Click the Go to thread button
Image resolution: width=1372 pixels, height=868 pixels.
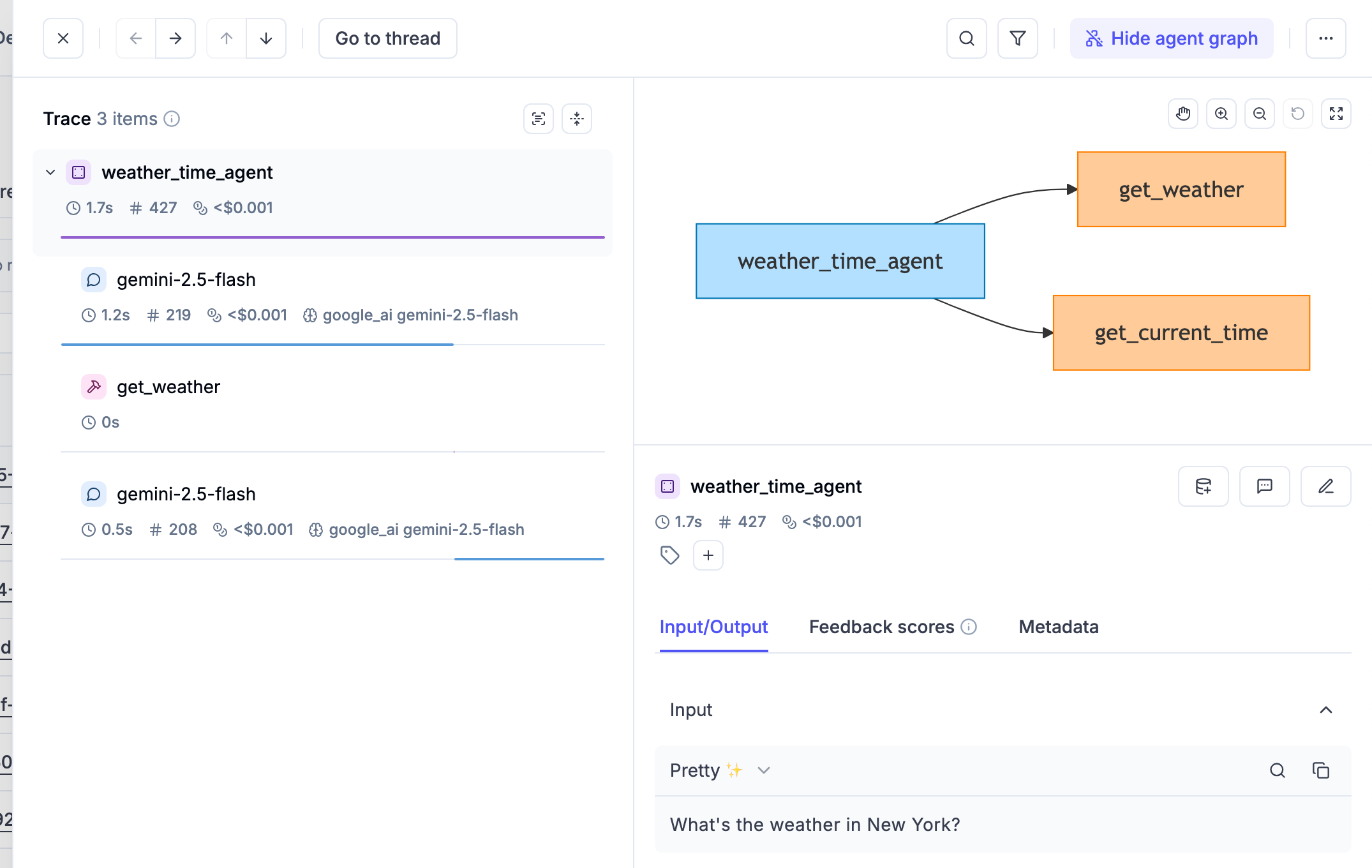click(387, 38)
